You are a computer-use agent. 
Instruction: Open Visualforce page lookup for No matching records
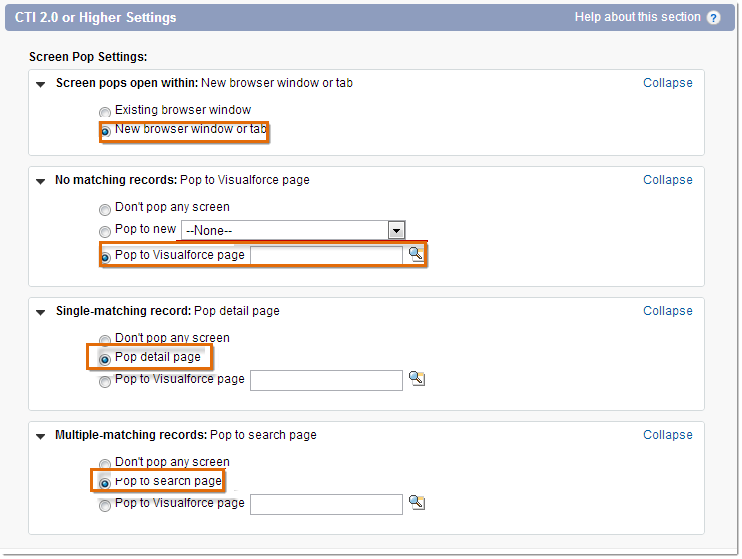416,254
